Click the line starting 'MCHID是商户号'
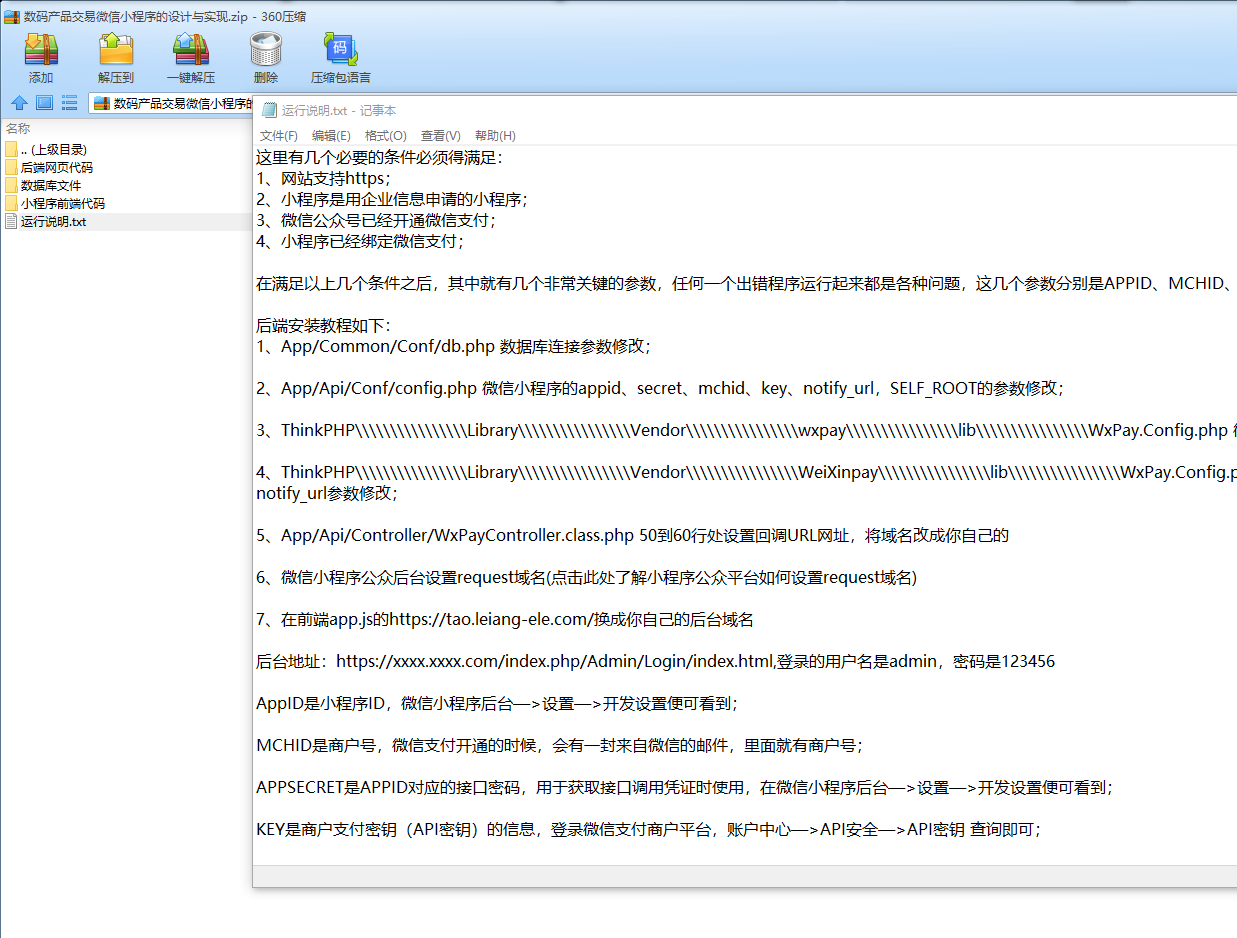 click(x=560, y=745)
